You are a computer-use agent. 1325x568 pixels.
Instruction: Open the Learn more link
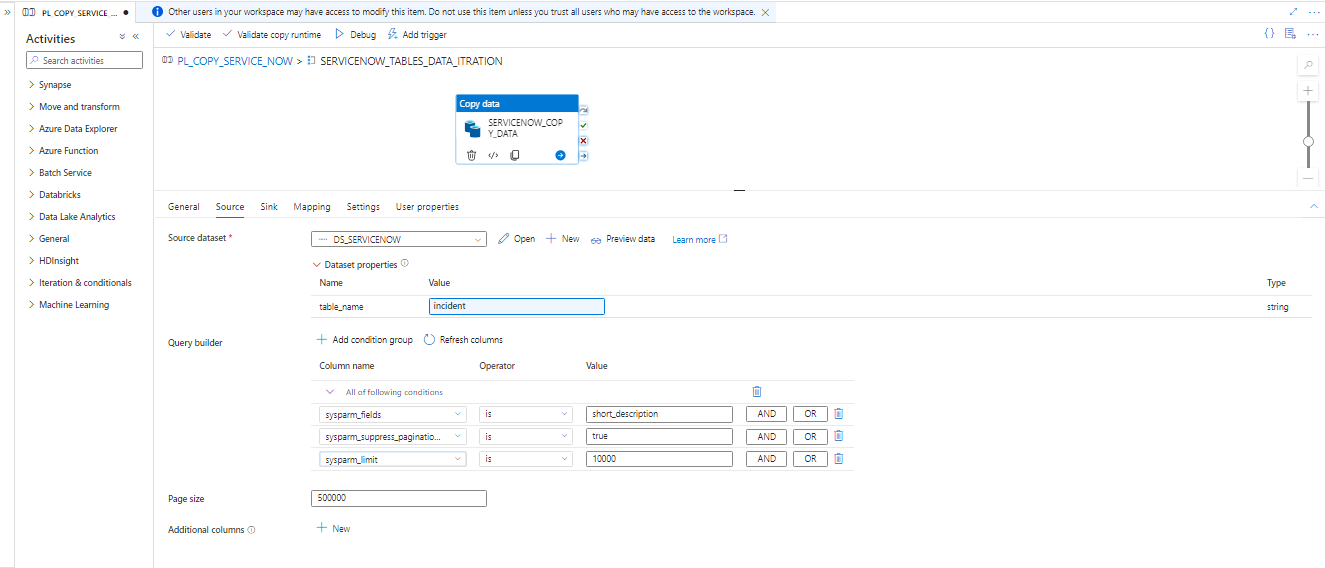(x=700, y=240)
